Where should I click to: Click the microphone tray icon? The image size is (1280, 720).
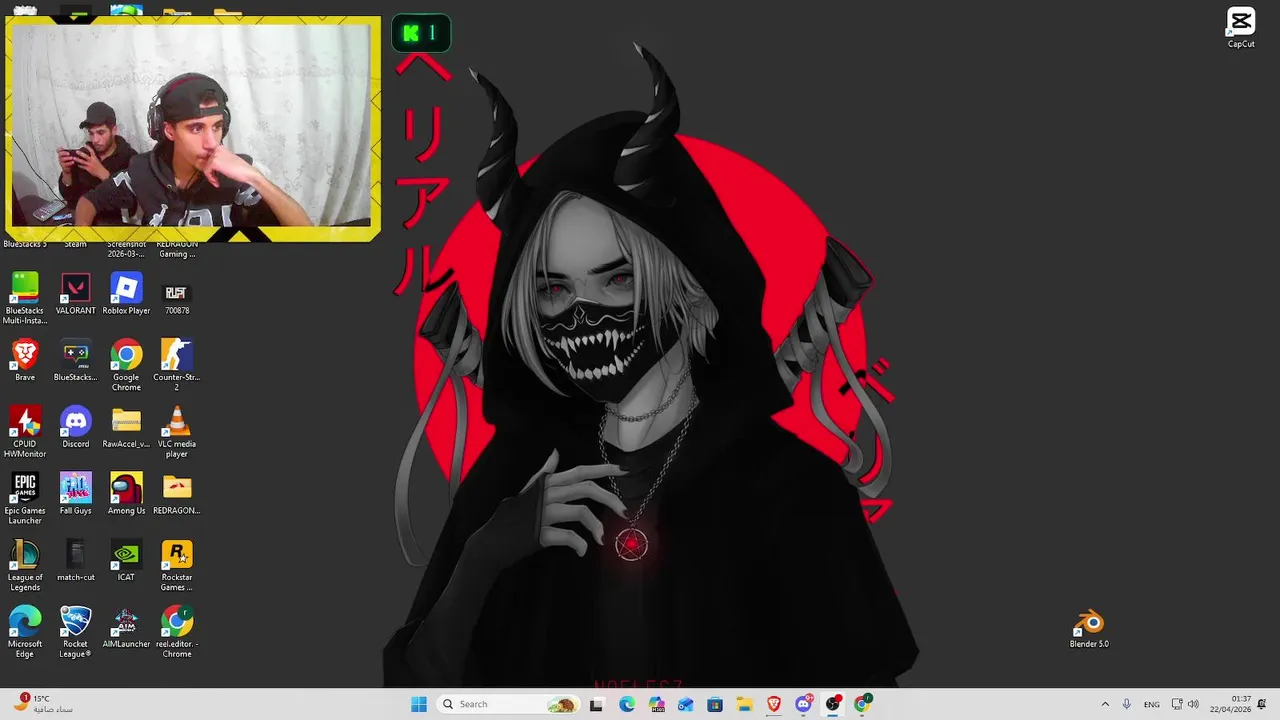tap(1127, 704)
